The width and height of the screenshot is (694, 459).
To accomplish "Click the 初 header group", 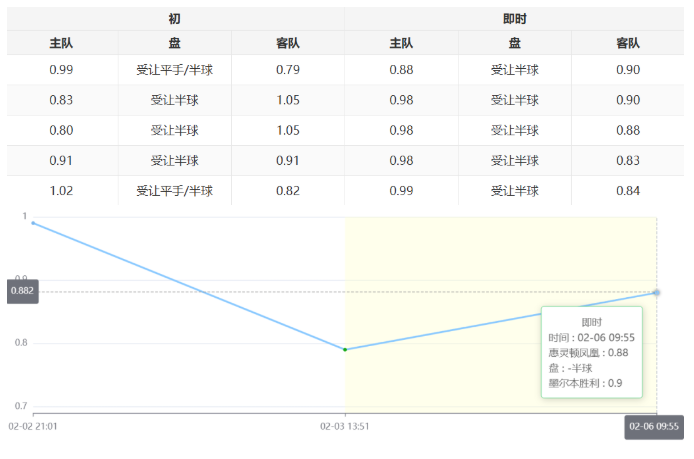I will [x=175, y=19].
